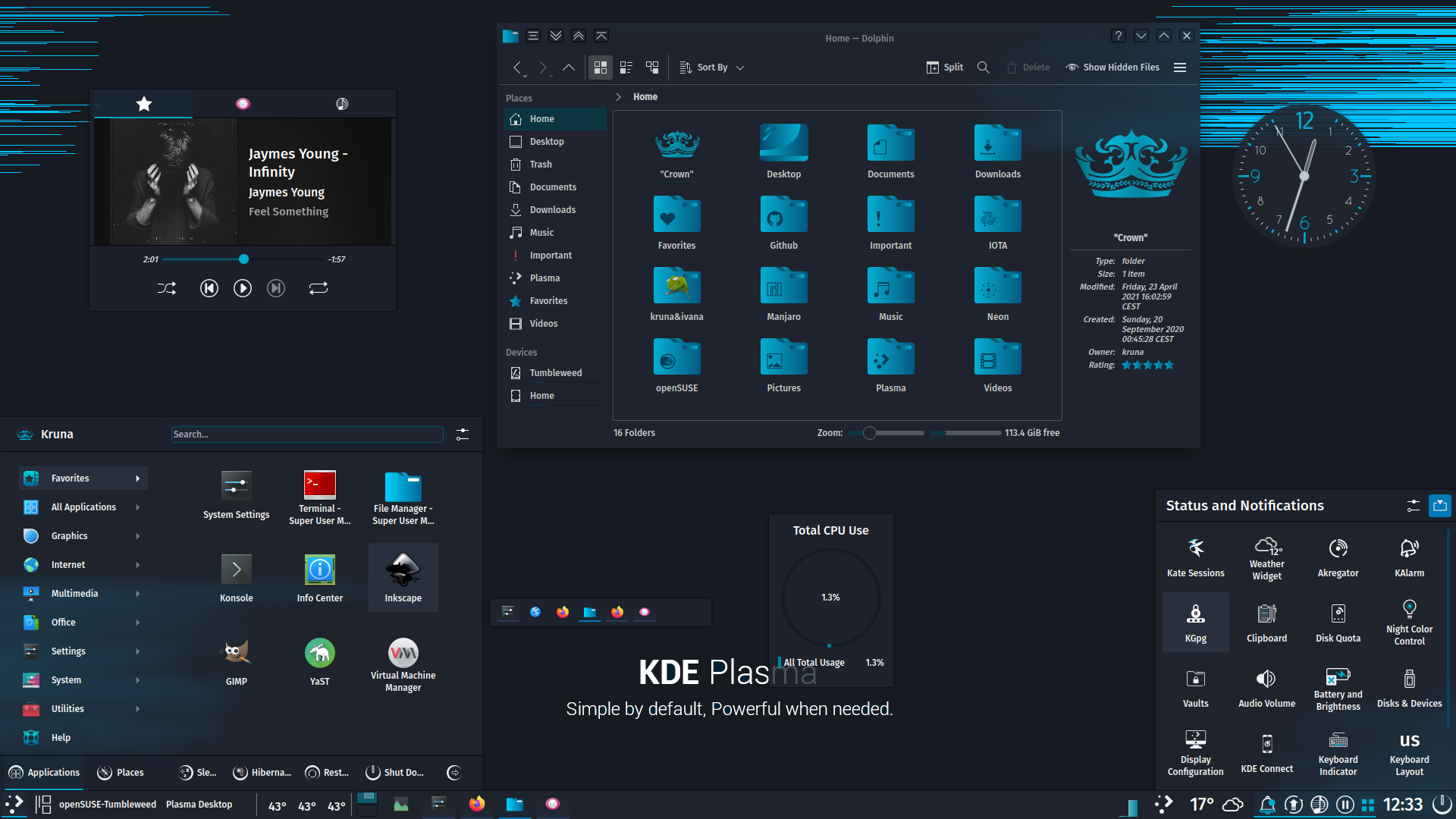Screen dimensions: 1456x819
Task: Select the star tab in media widget
Action: click(x=144, y=104)
